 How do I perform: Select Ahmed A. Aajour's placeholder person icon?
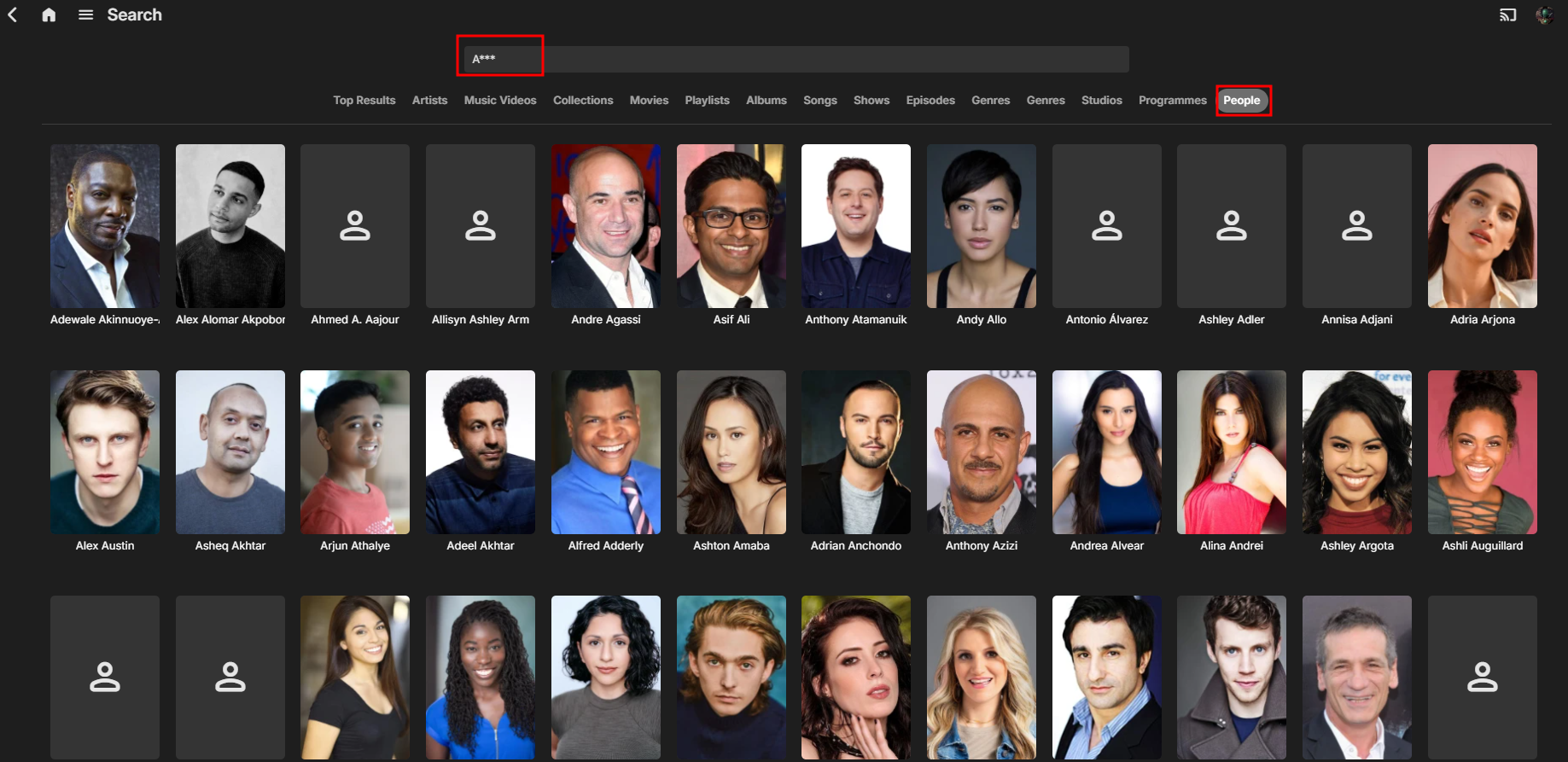pos(355,226)
